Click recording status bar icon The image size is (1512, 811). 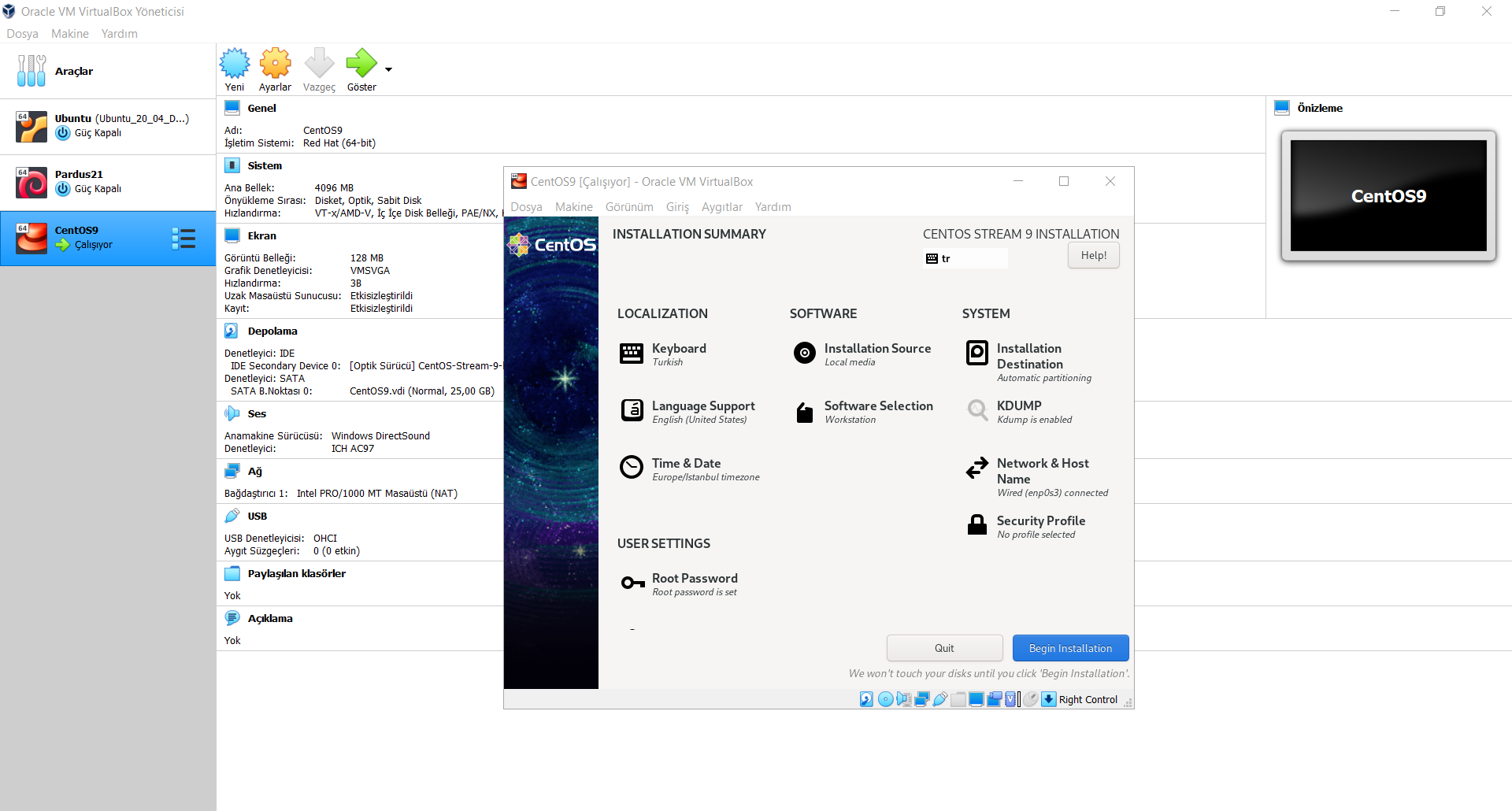point(994,699)
